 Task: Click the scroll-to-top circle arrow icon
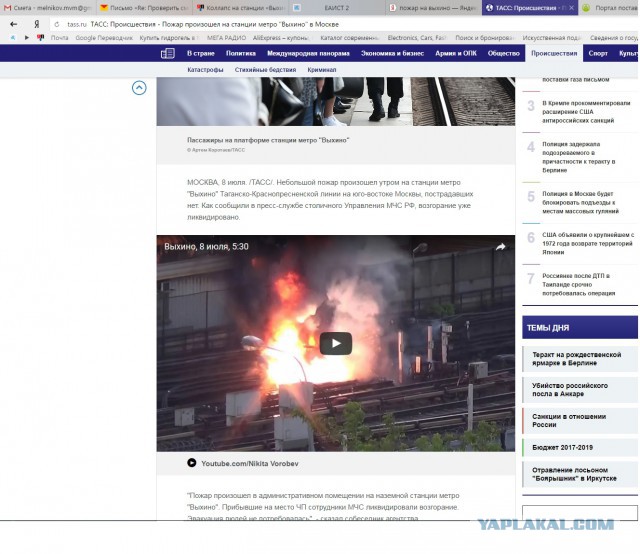139,88
